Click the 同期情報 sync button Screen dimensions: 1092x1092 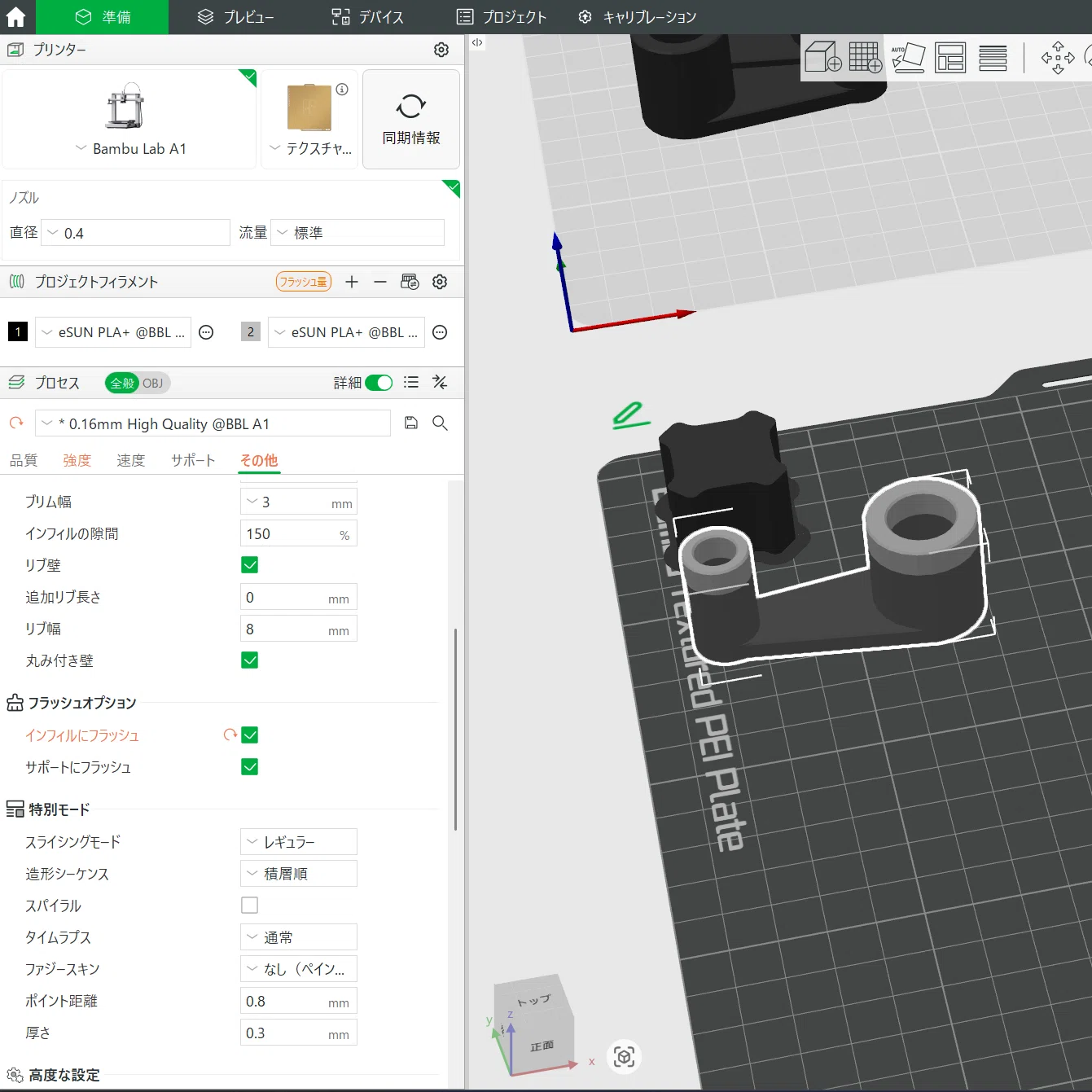click(x=411, y=119)
